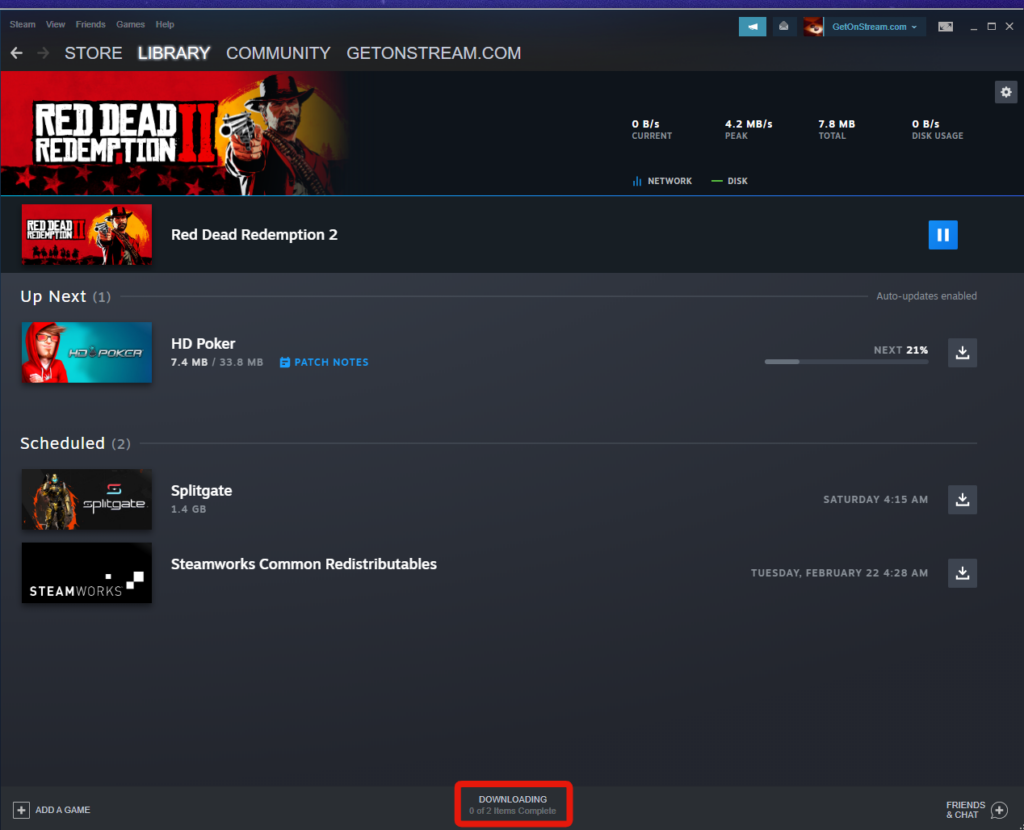Download Steamworks Common Redistributables now
Screen dimensions: 1024x830
tap(962, 573)
